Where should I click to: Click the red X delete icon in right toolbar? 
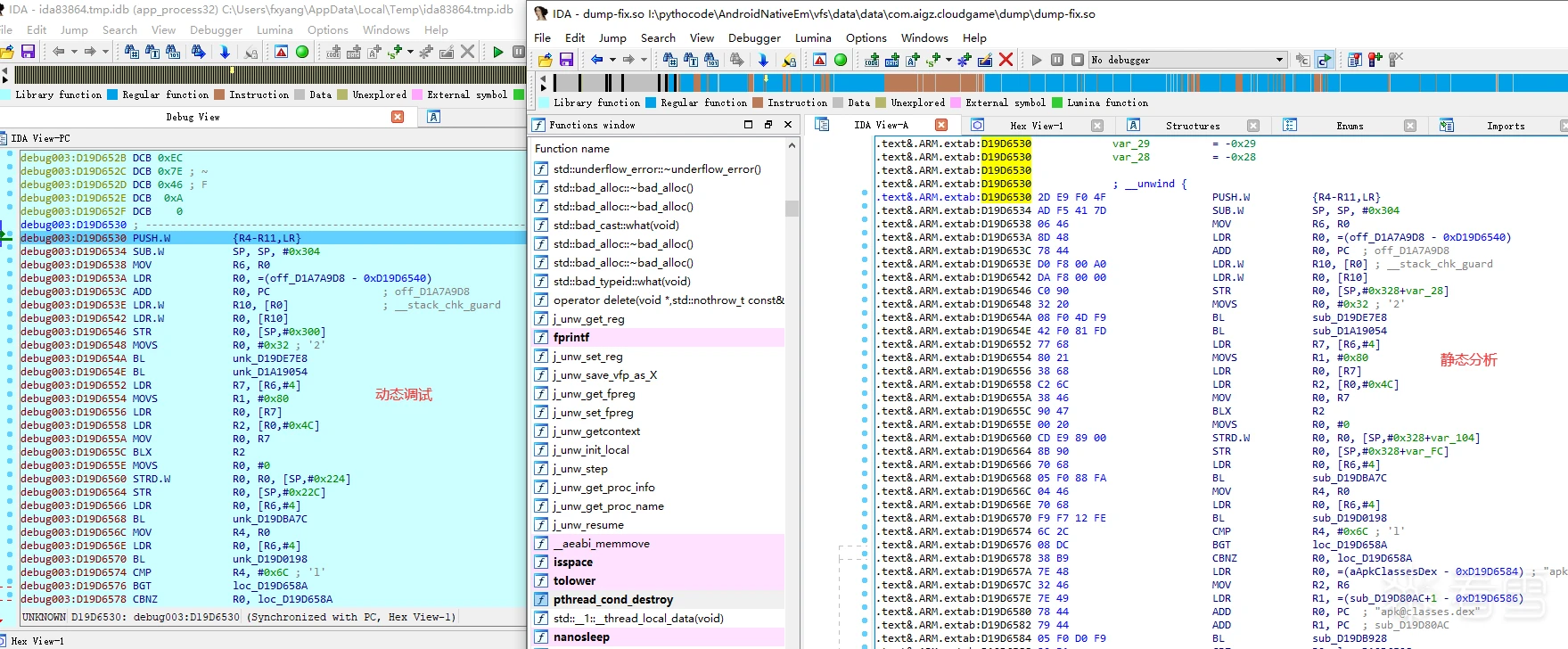[x=1006, y=60]
